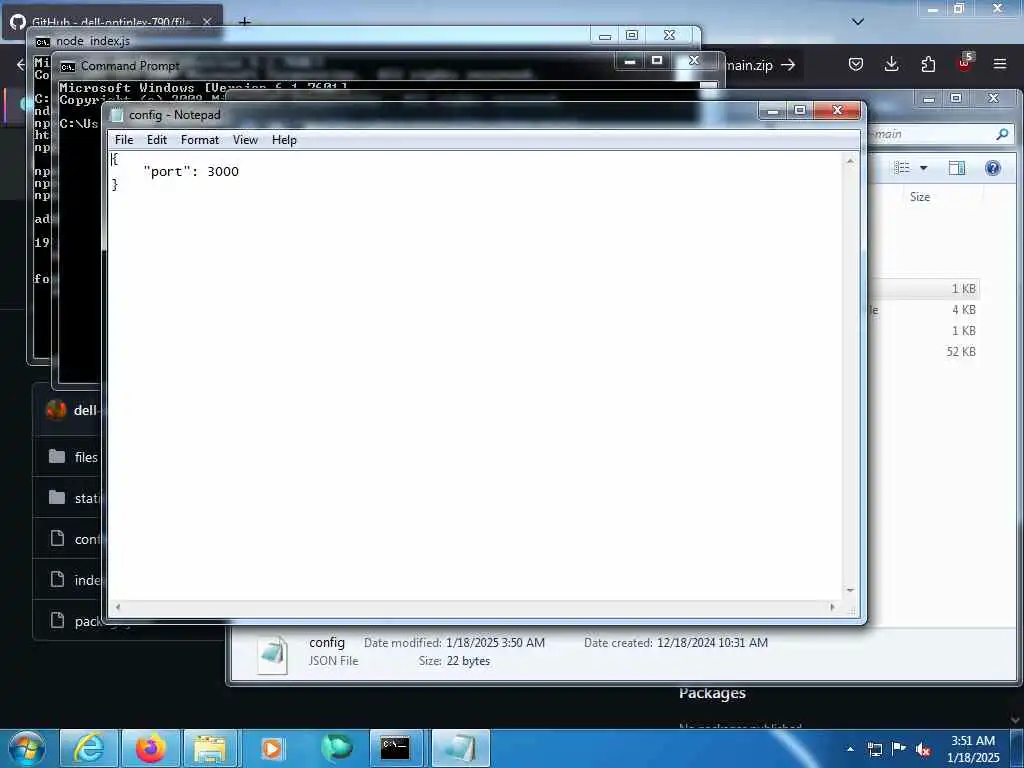Toggle the Explorer preview pane
The width and height of the screenshot is (1024, 768).
[x=957, y=168]
